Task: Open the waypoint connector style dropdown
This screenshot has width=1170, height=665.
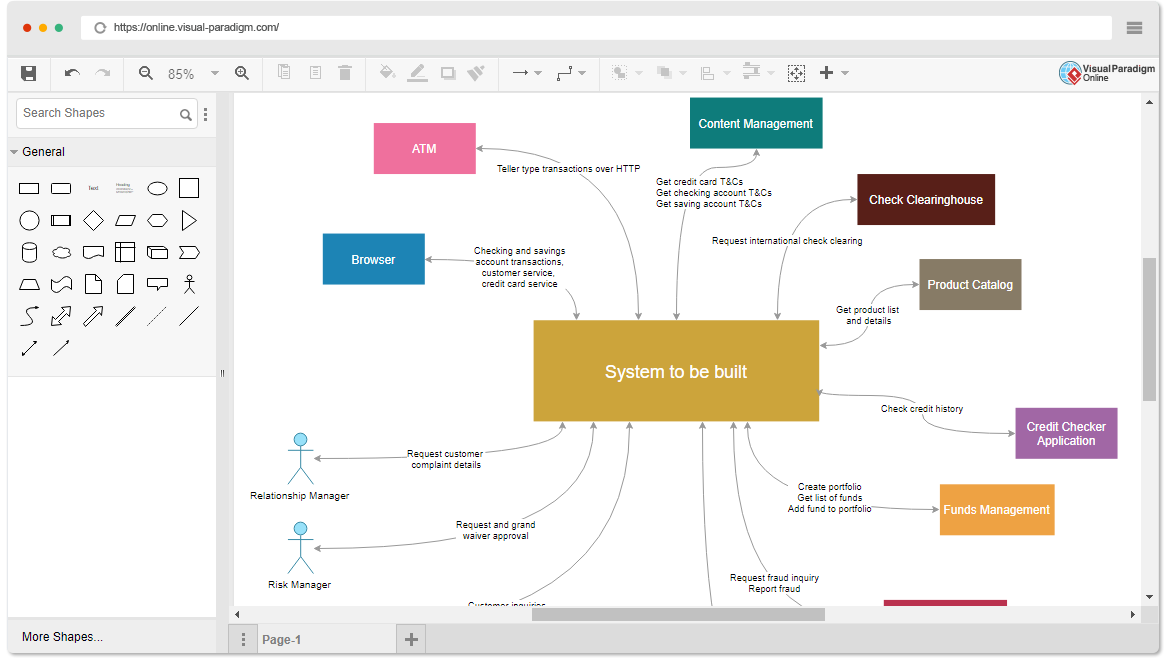Action: 572,73
